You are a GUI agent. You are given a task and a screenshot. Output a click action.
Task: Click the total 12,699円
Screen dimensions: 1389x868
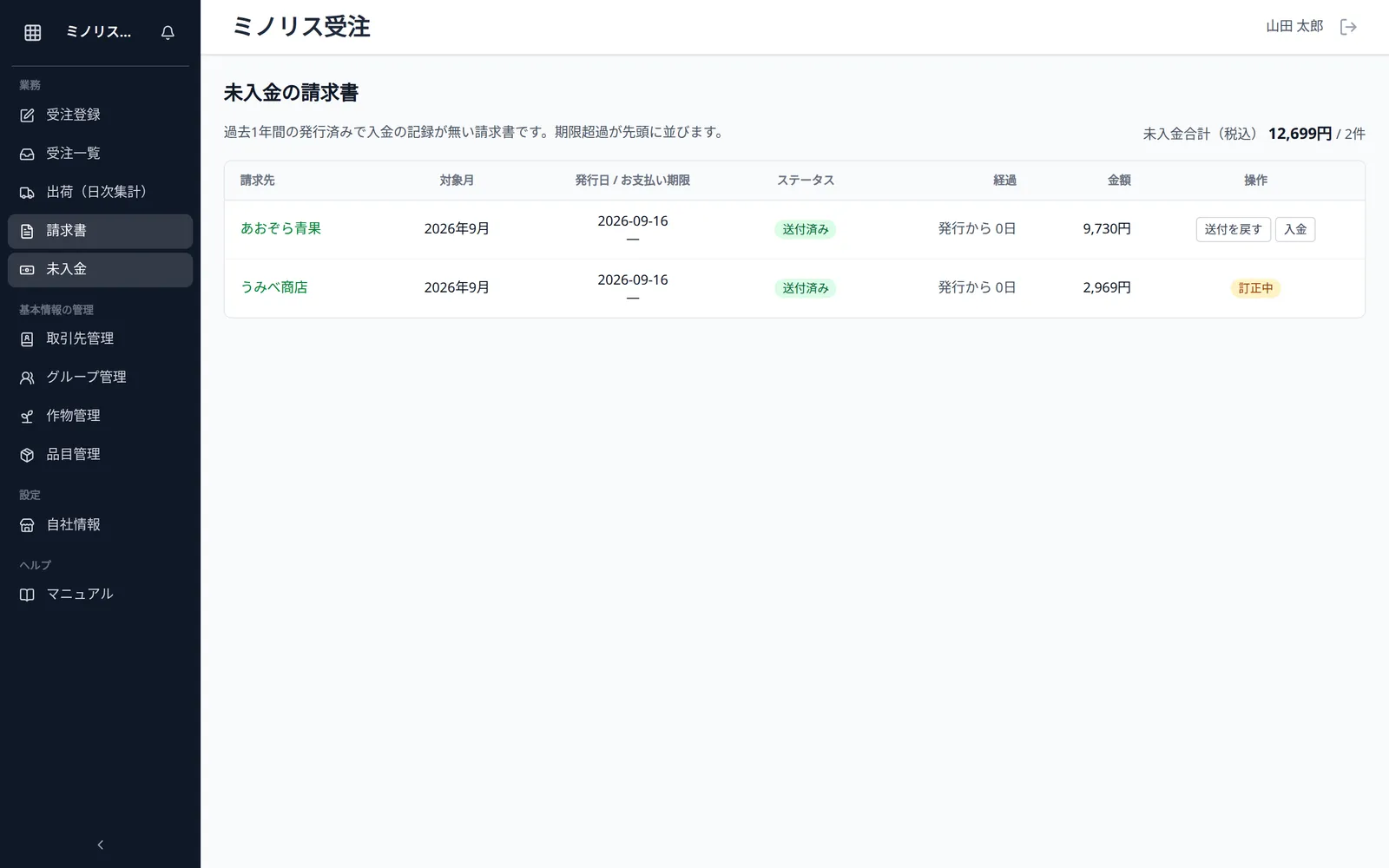pos(1300,134)
